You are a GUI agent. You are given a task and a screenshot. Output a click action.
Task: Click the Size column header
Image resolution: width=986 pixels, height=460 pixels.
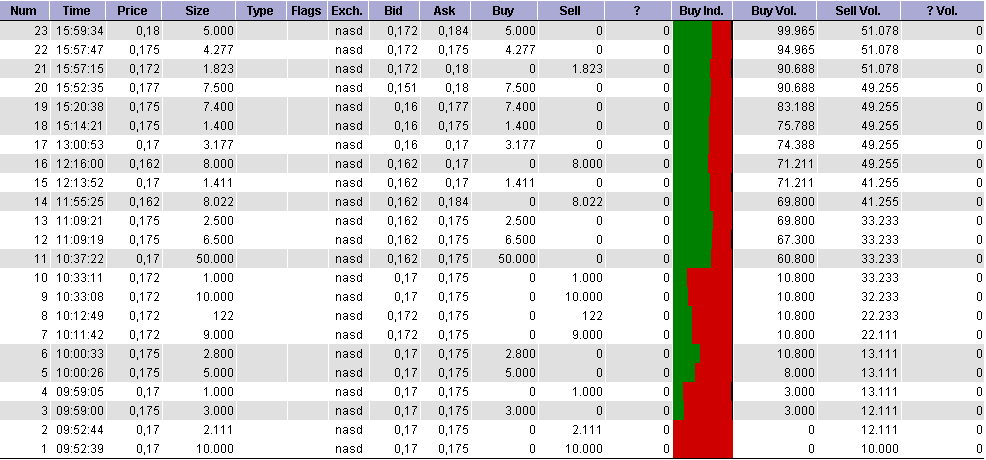click(x=198, y=11)
